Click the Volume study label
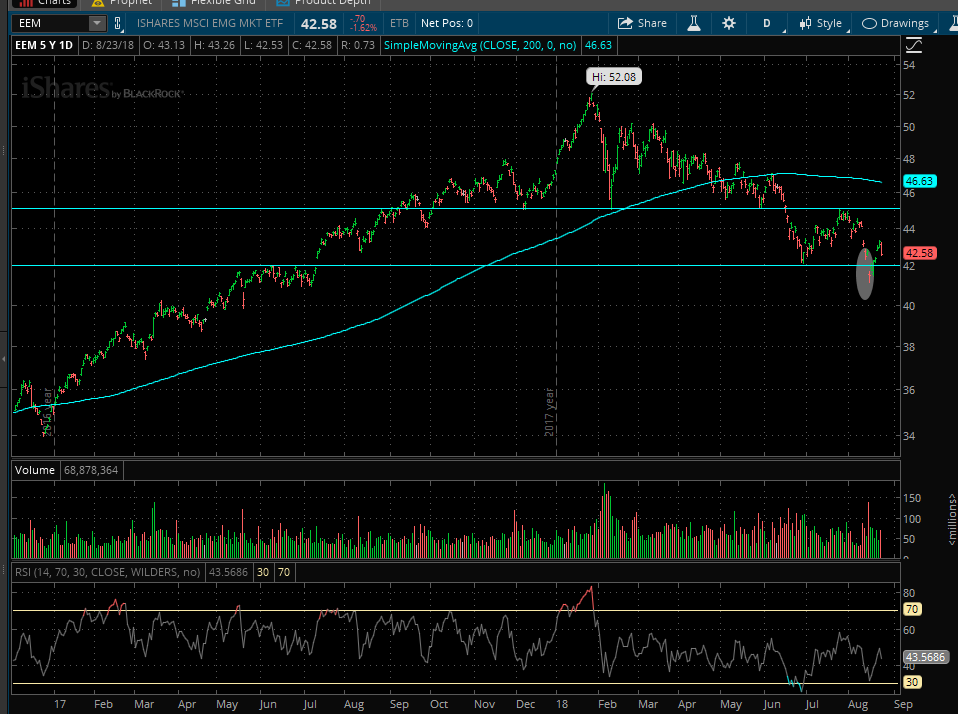 click(x=35, y=470)
